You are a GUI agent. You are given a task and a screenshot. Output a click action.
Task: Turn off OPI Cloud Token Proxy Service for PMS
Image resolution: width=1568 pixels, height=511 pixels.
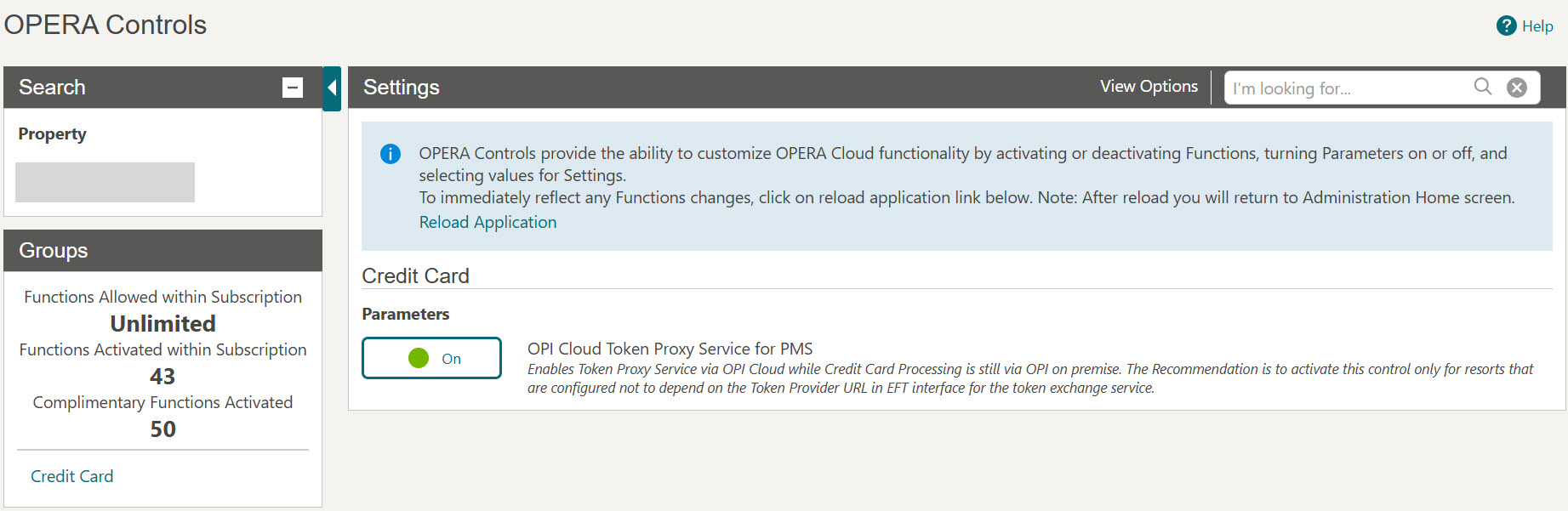pyautogui.click(x=431, y=358)
